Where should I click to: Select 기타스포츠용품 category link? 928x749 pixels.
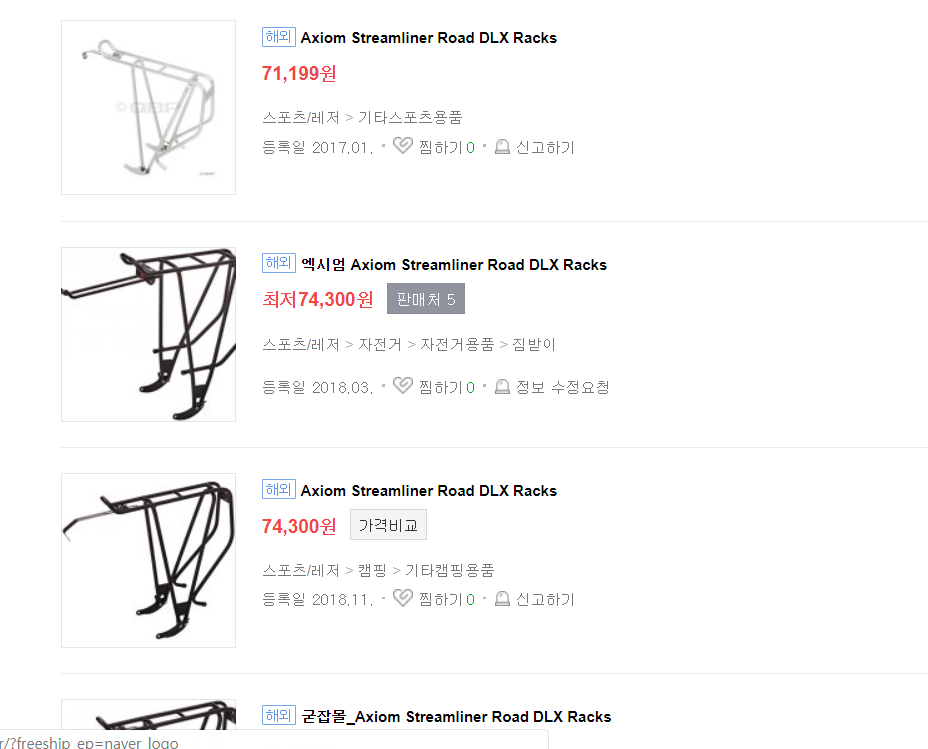410,117
